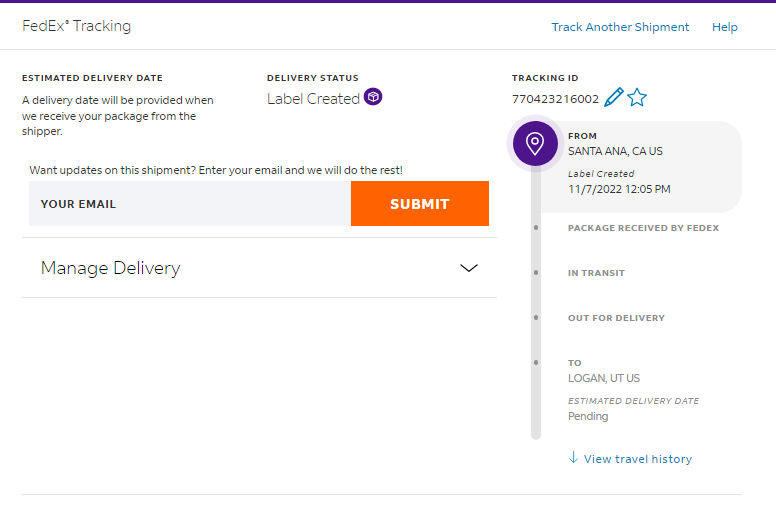Select the Out for Delivery progress step
This screenshot has height=507, width=776.
pyautogui.click(x=616, y=318)
